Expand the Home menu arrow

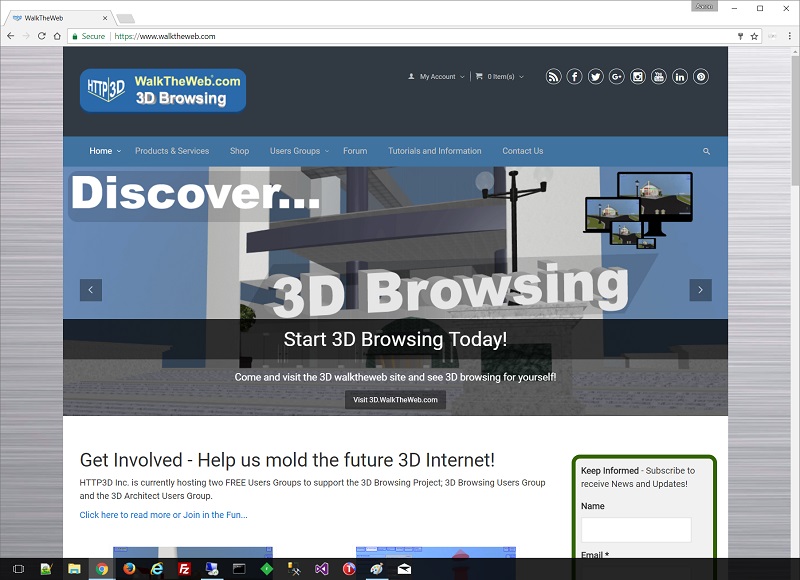(x=119, y=151)
